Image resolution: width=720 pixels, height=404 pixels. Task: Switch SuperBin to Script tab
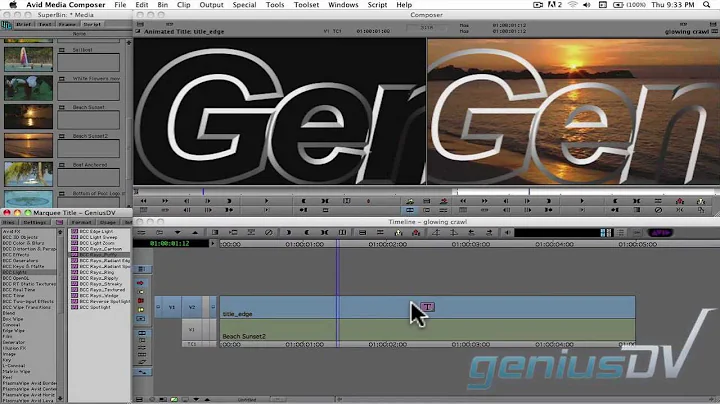[x=92, y=24]
